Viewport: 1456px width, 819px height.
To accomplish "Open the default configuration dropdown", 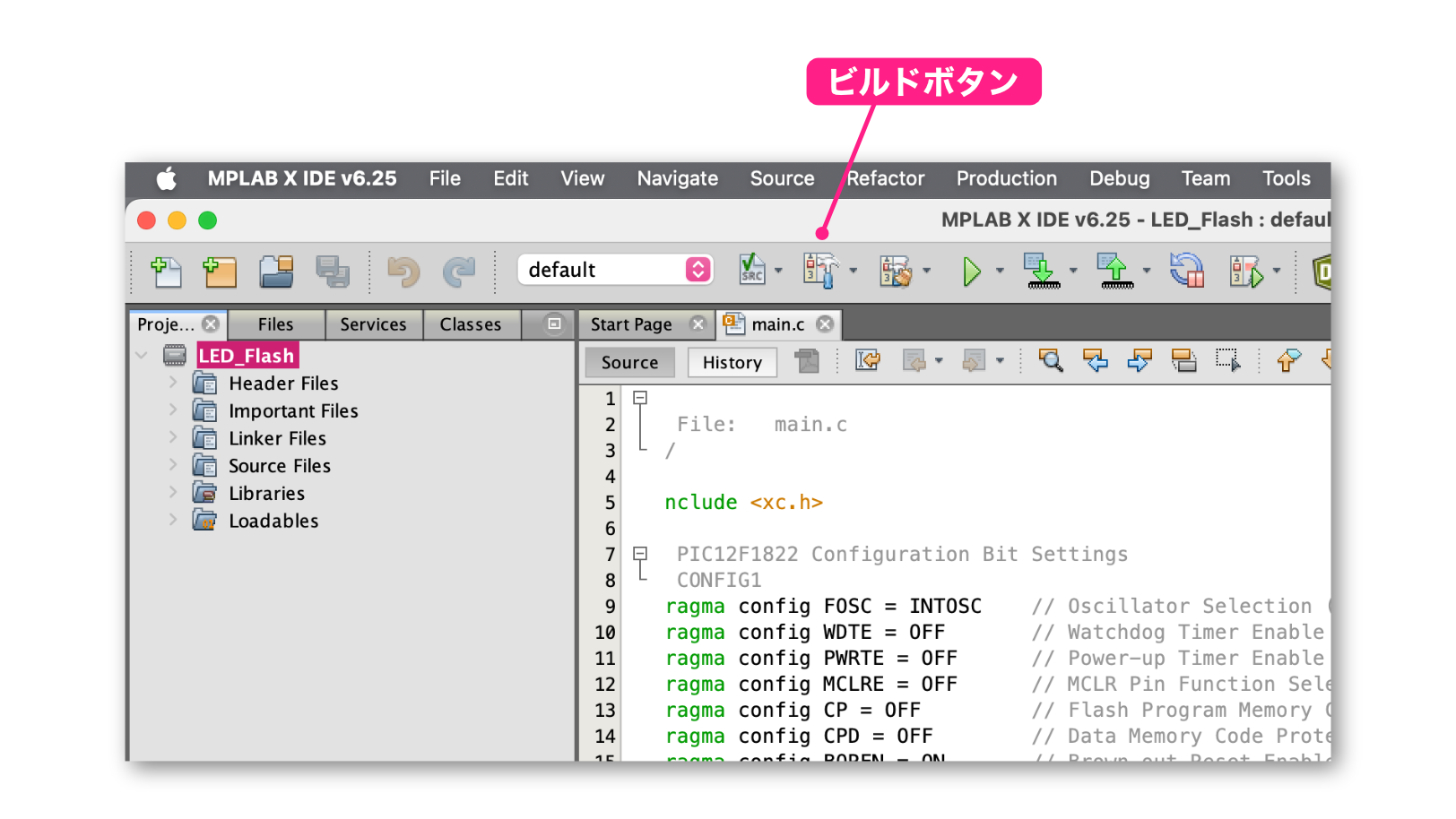I will tap(615, 270).
